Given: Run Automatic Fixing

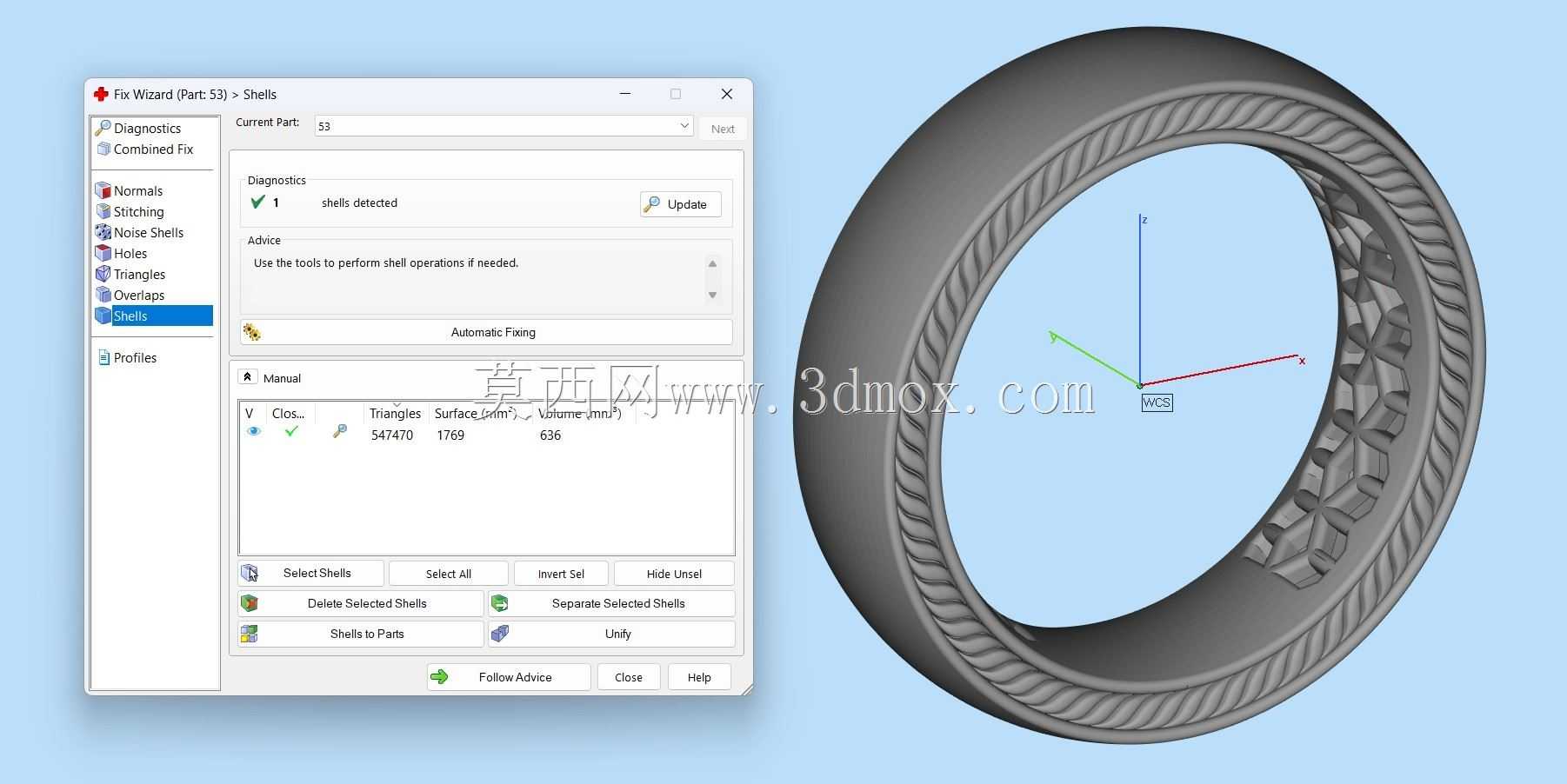Looking at the screenshot, I should coord(486,332).
